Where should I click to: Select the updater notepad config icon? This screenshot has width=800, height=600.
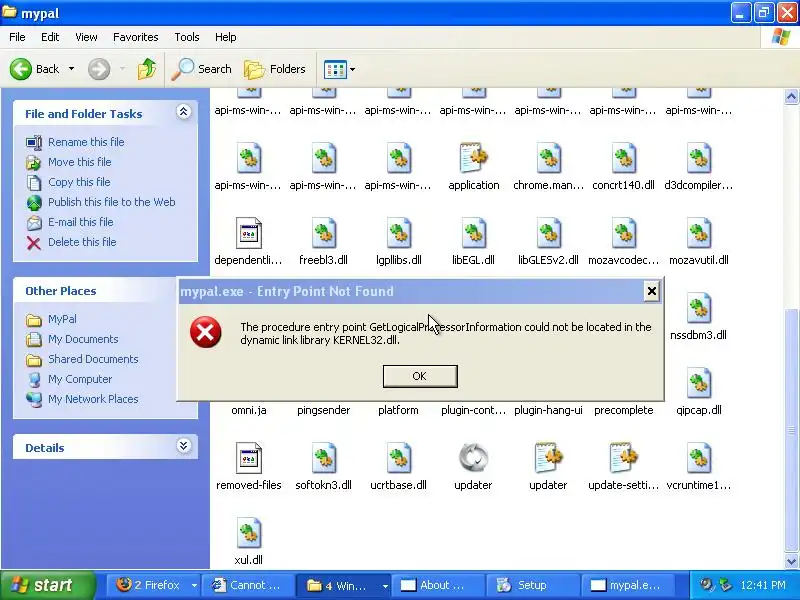click(548, 458)
